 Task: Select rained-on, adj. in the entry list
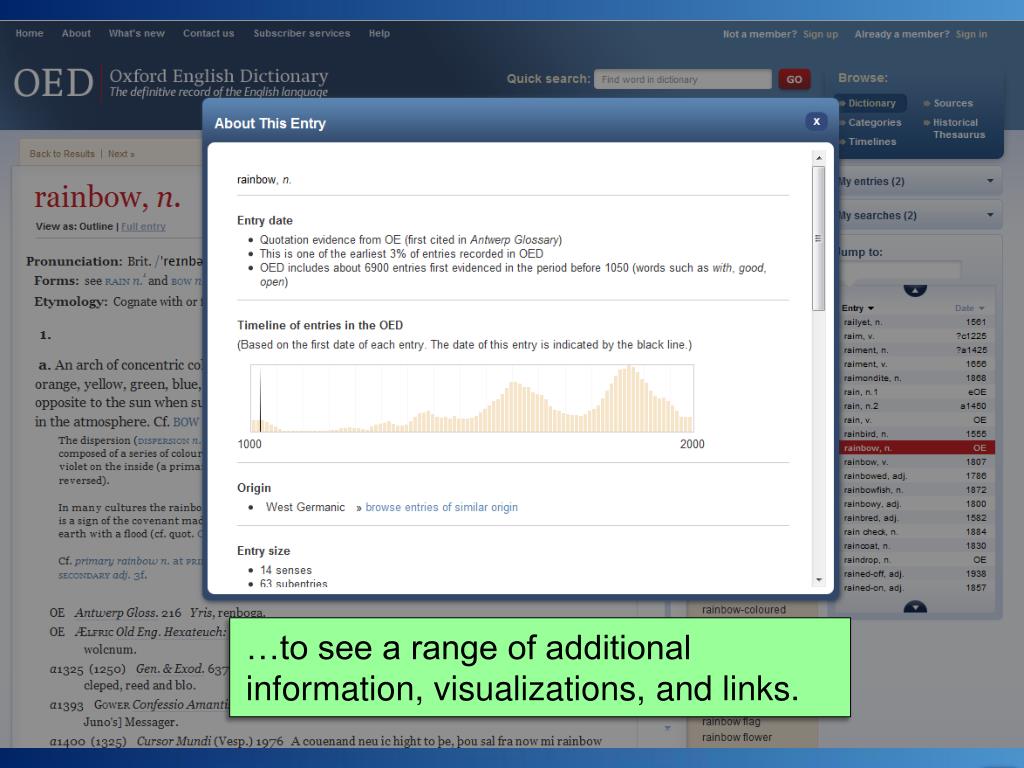[x=917, y=588]
